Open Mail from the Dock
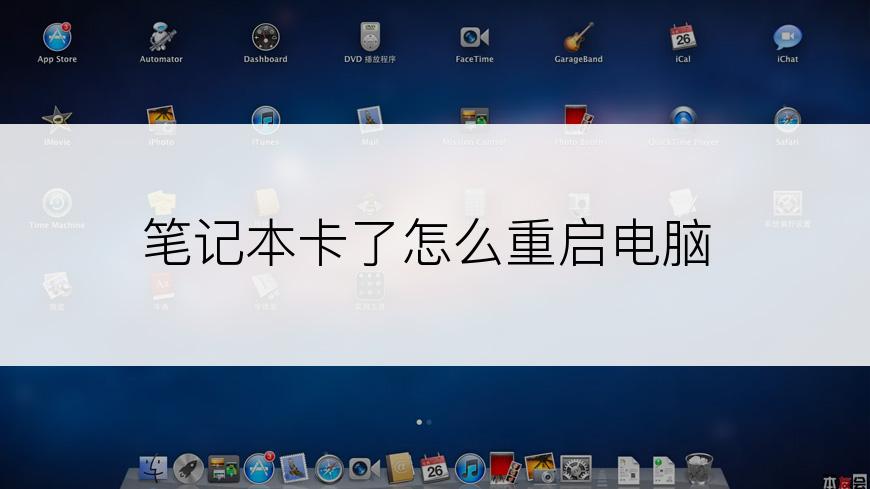Image resolution: width=870 pixels, height=489 pixels. tap(294, 468)
